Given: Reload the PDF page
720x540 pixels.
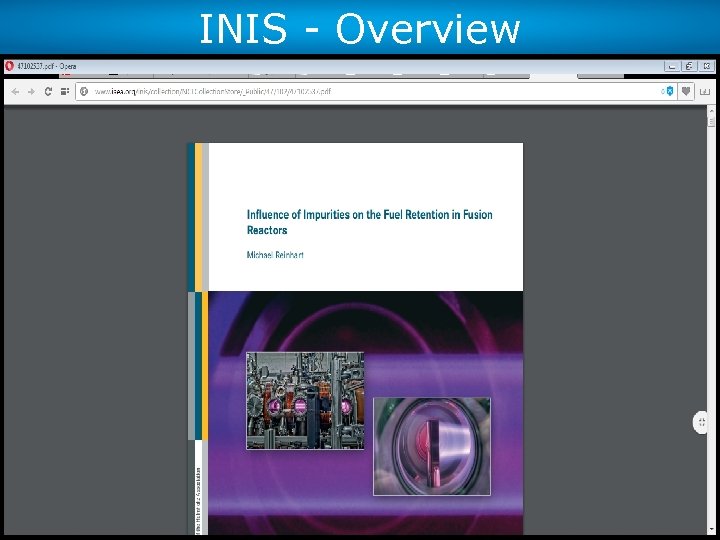Looking at the screenshot, I should coord(48,91).
